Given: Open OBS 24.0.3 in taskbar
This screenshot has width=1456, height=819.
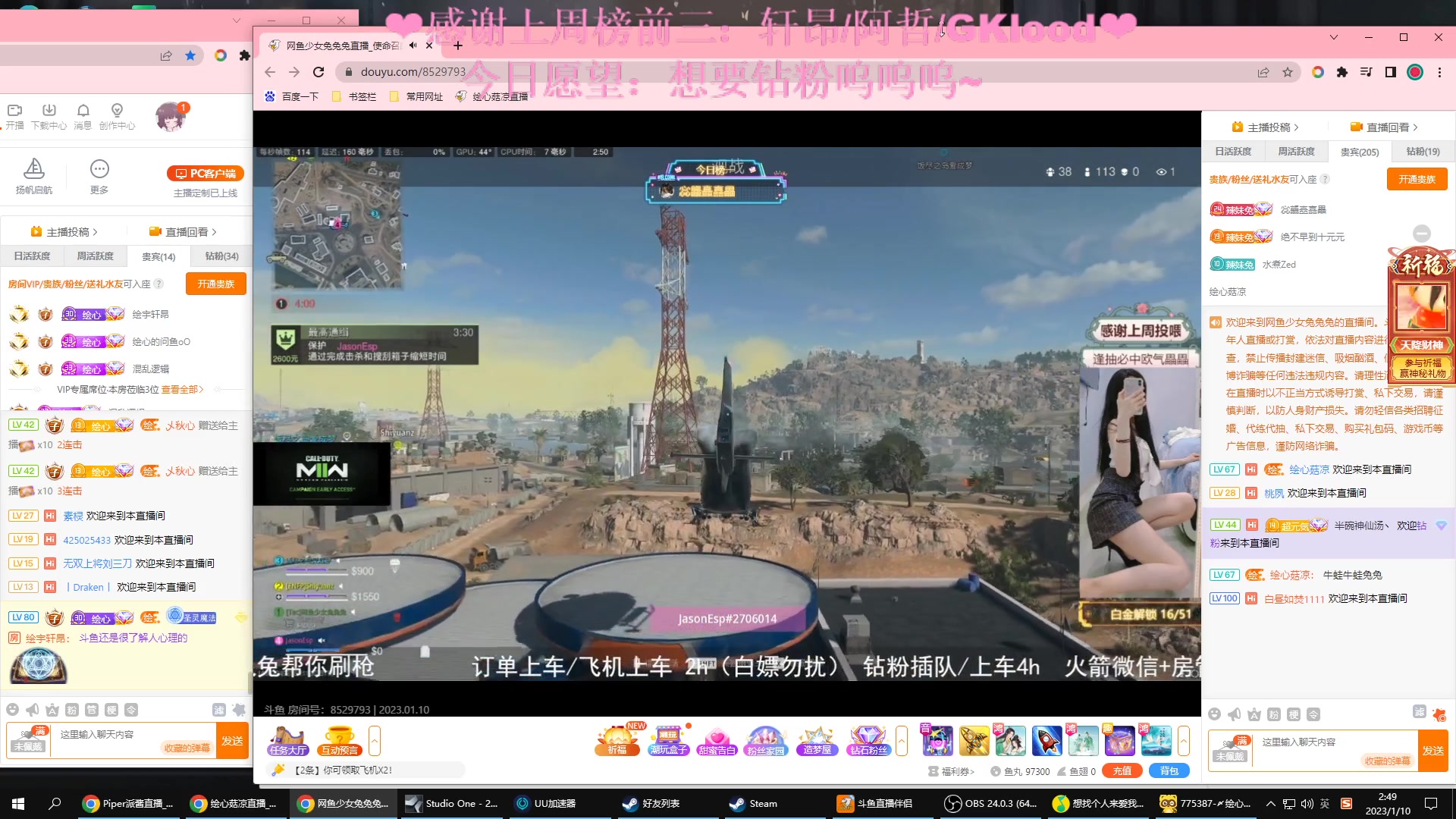Looking at the screenshot, I should (990, 804).
